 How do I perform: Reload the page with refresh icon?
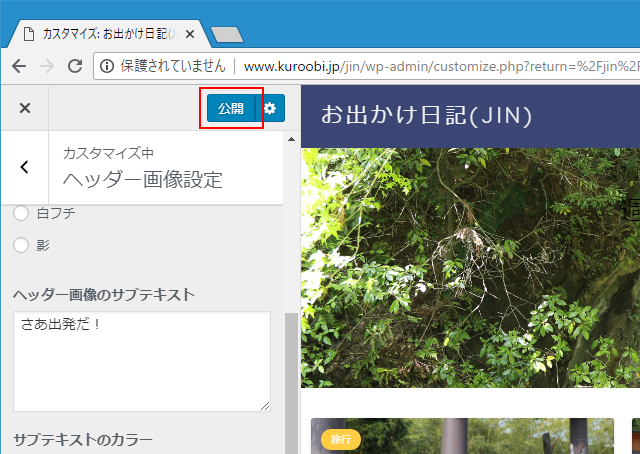[75, 66]
